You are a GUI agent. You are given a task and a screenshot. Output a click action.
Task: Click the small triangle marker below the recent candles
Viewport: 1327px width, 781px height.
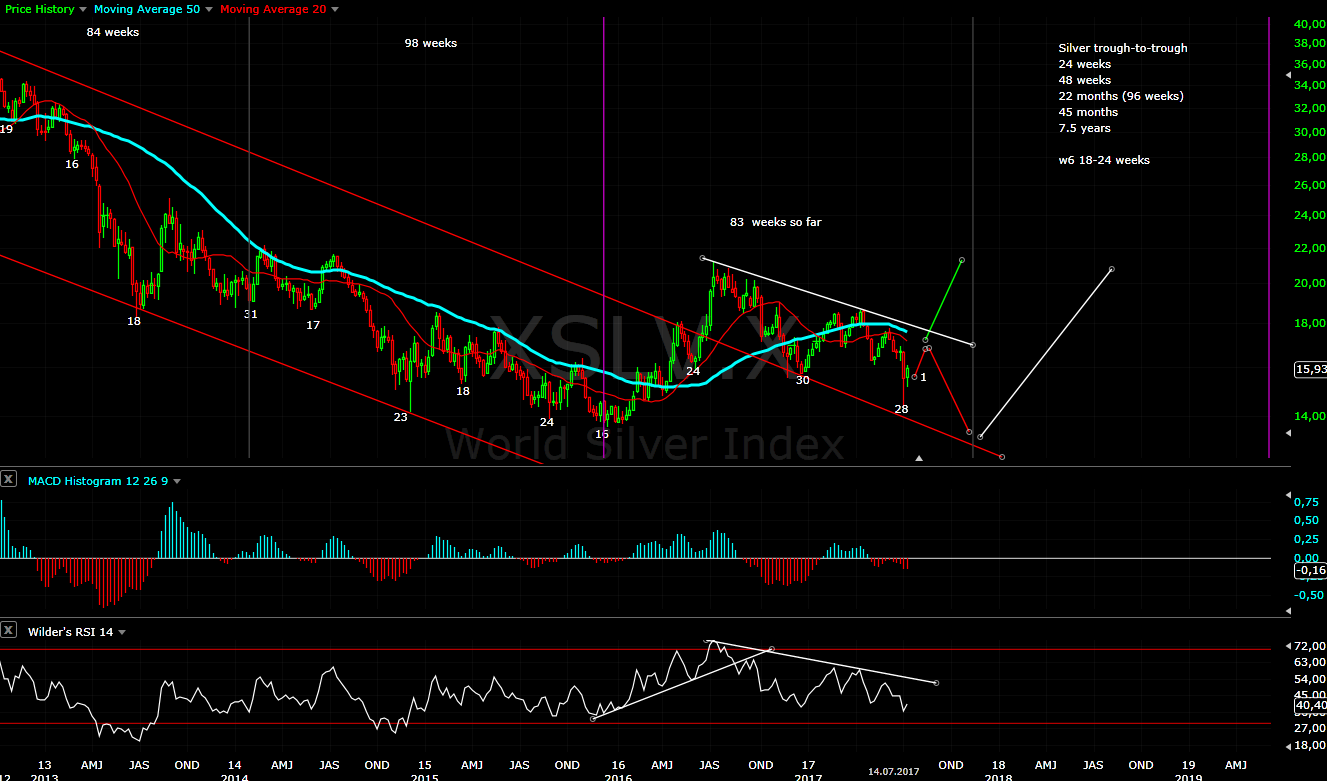pos(919,457)
